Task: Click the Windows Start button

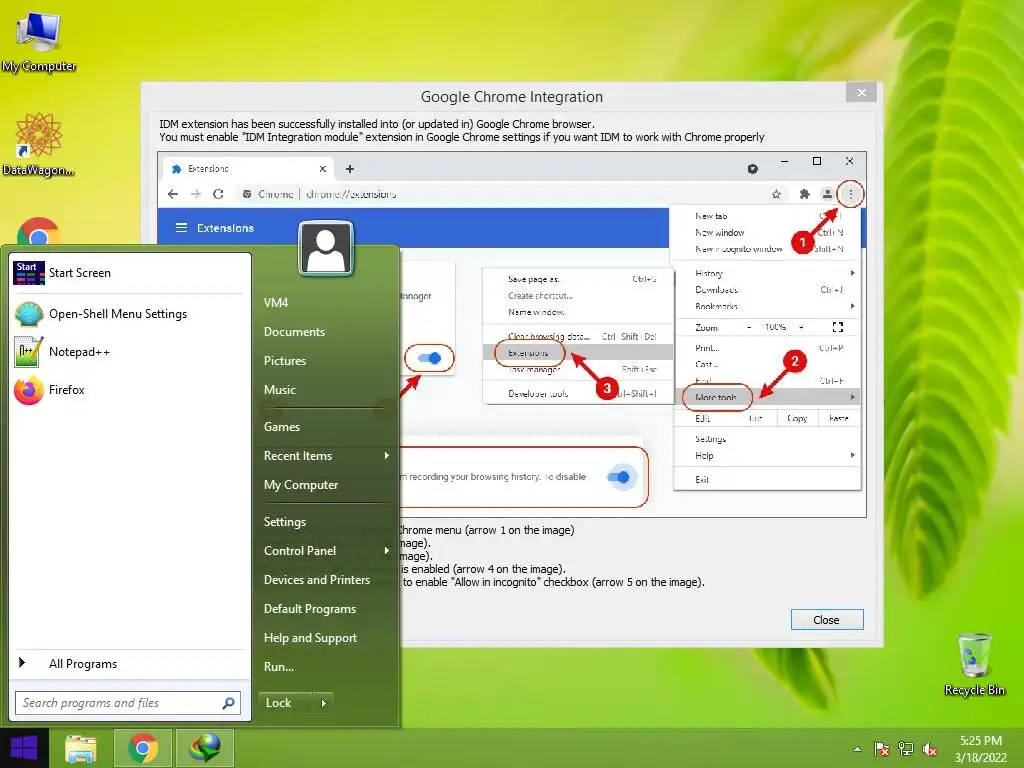Action: tap(24, 748)
